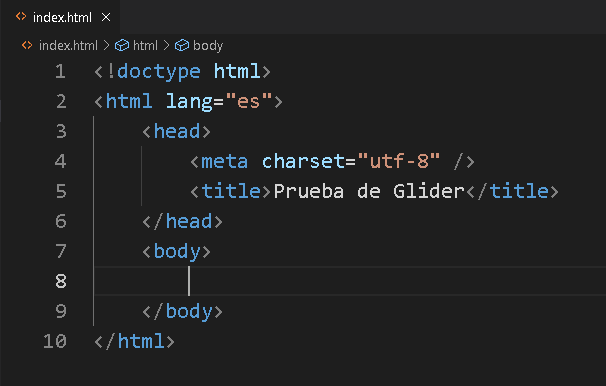Click the "utf-8" attribute value

tap(399, 161)
